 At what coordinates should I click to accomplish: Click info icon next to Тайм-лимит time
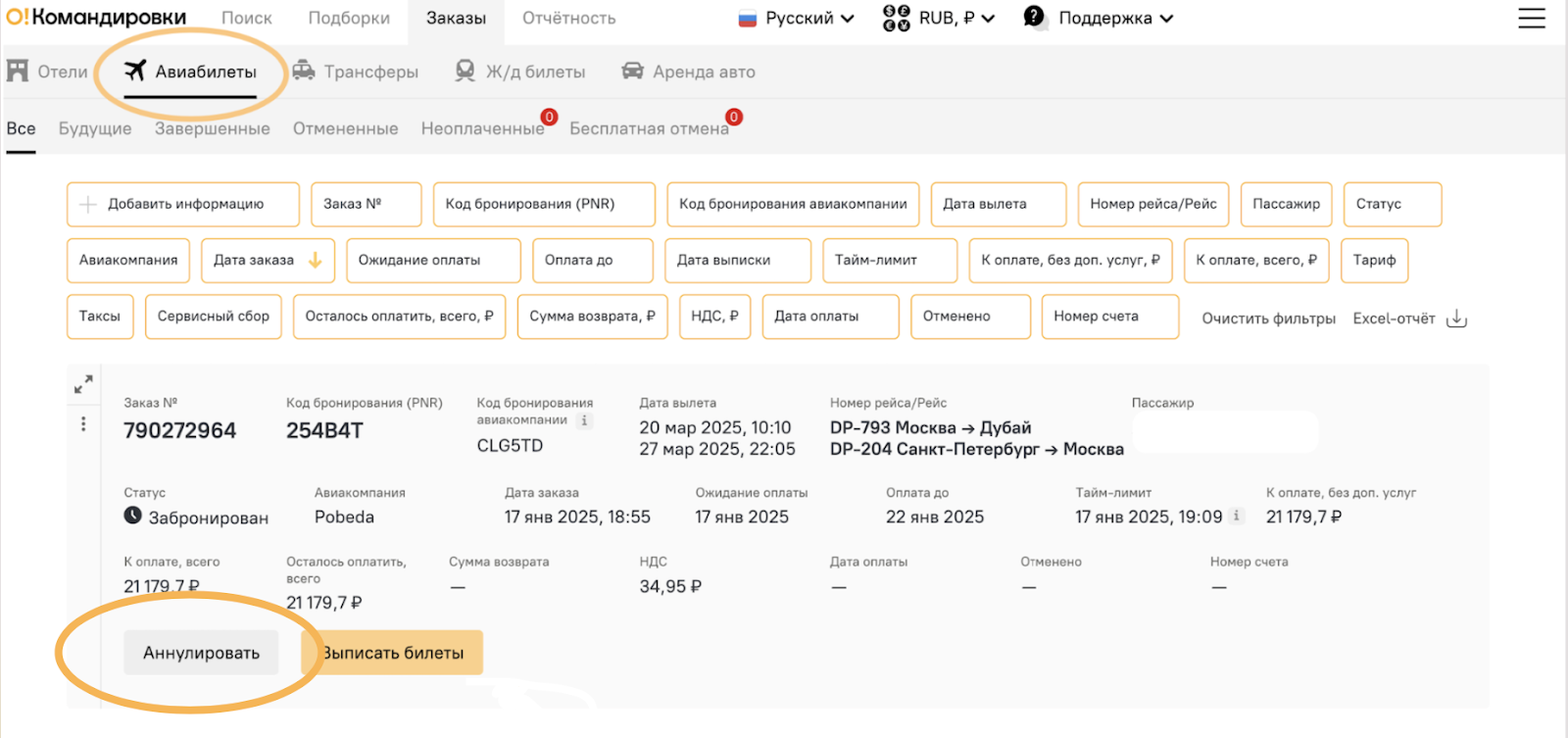point(1237,516)
